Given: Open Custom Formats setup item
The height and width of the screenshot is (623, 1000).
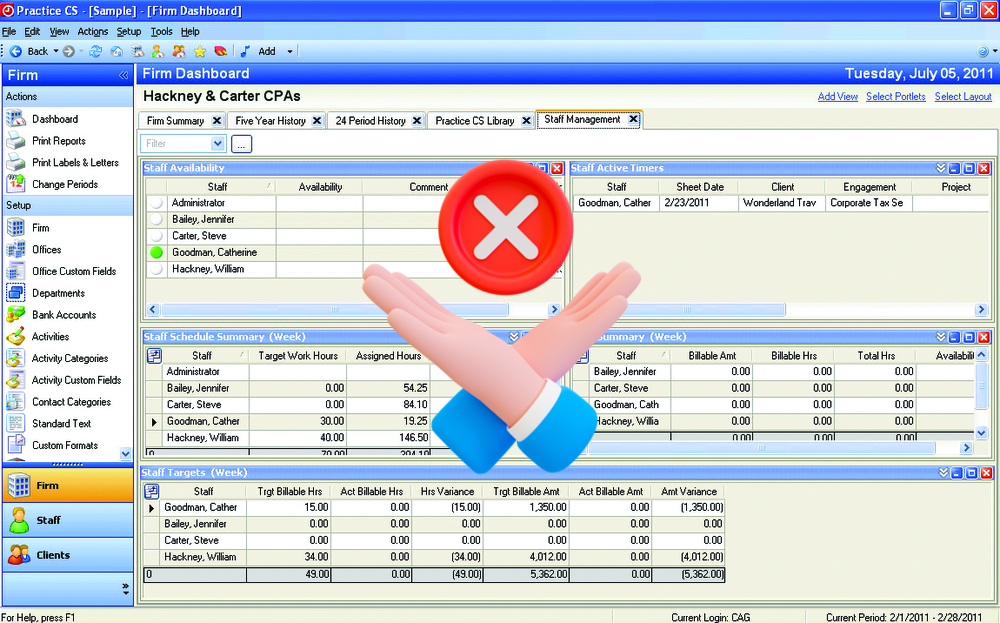Looking at the screenshot, I should click(65, 445).
